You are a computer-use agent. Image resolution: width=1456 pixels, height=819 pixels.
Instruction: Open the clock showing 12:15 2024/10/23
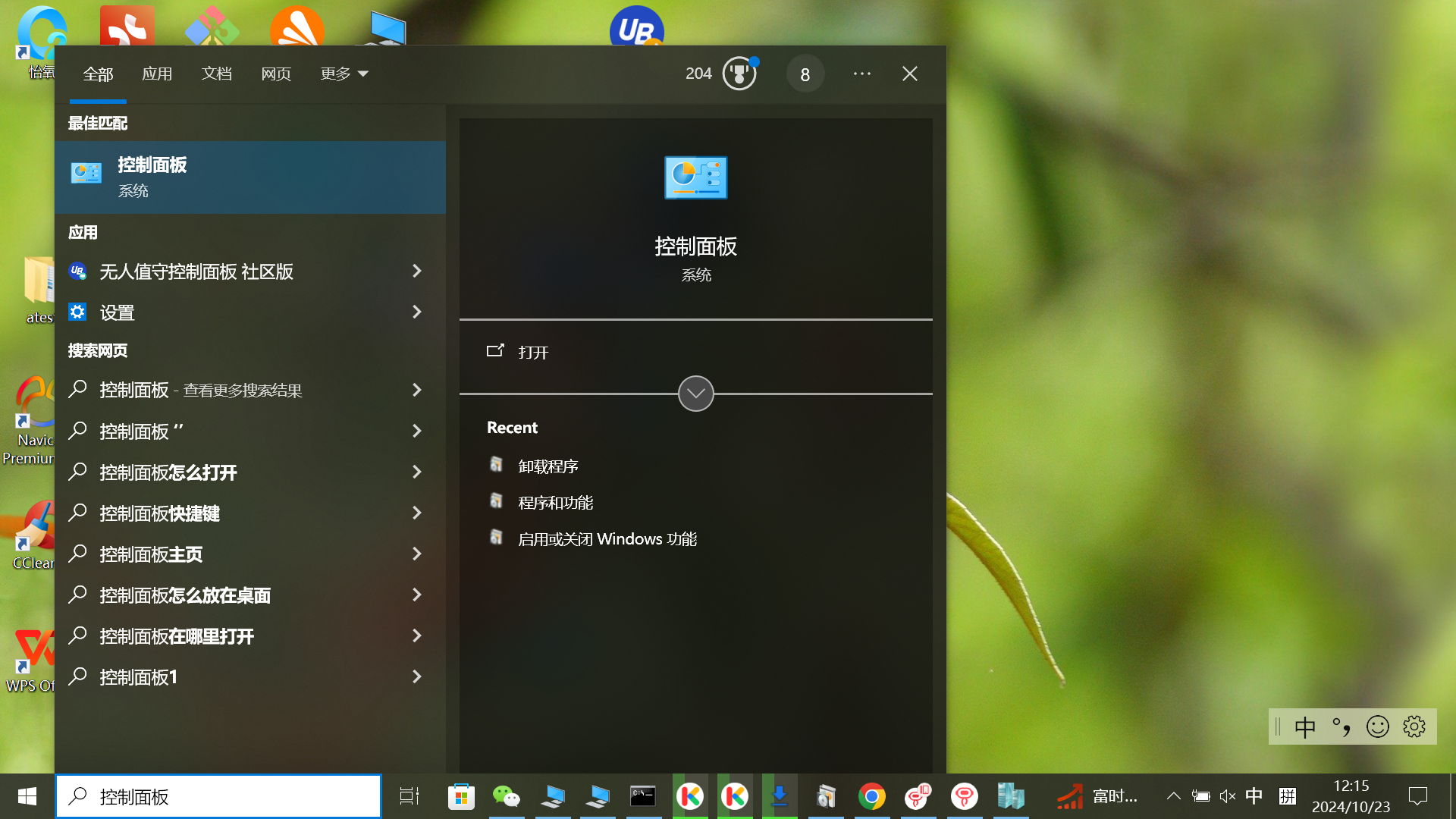tap(1351, 796)
